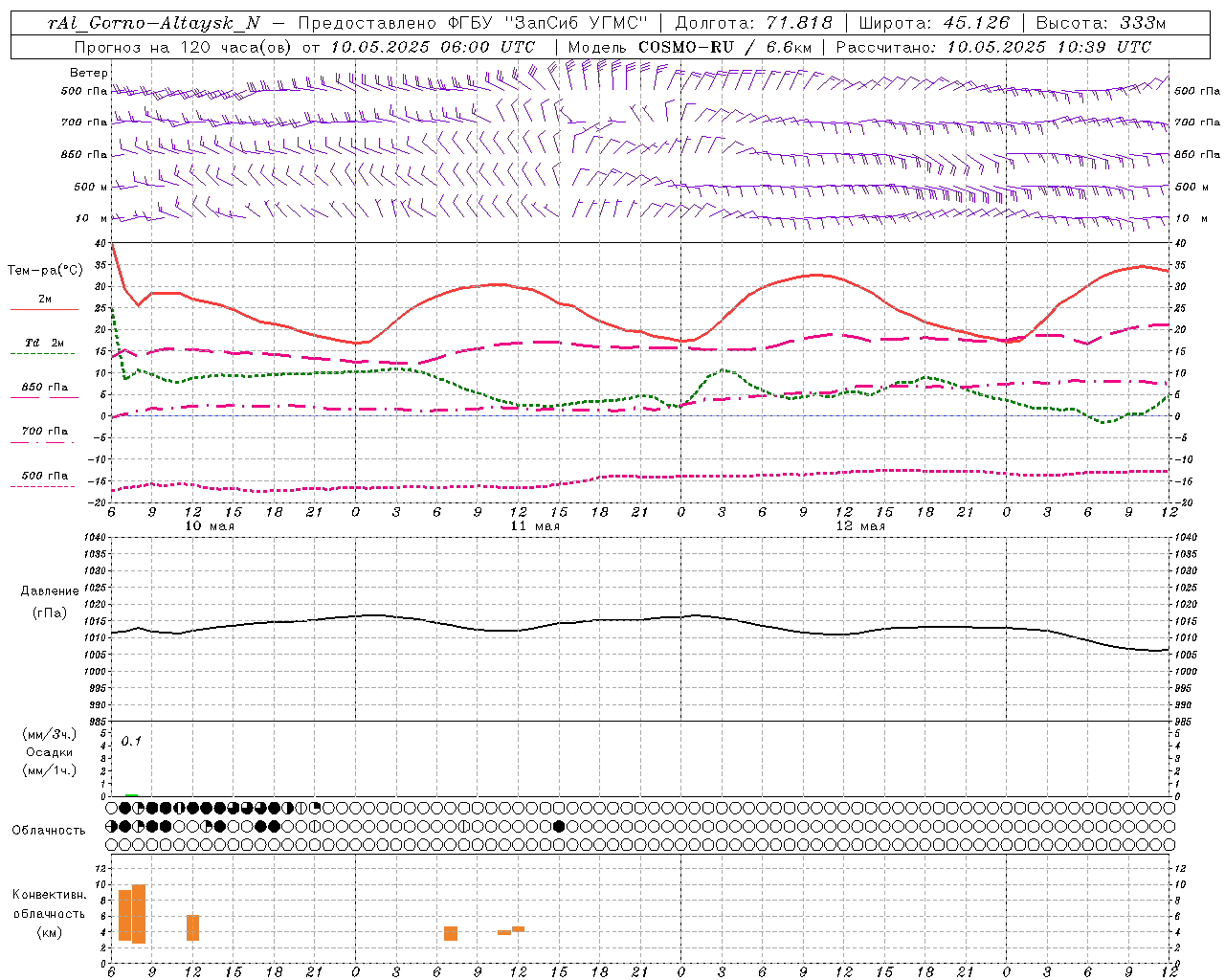Click the Рассчитано 10.05.2025 10:39 UTC timestamp
1225x980 pixels.
click(993, 47)
